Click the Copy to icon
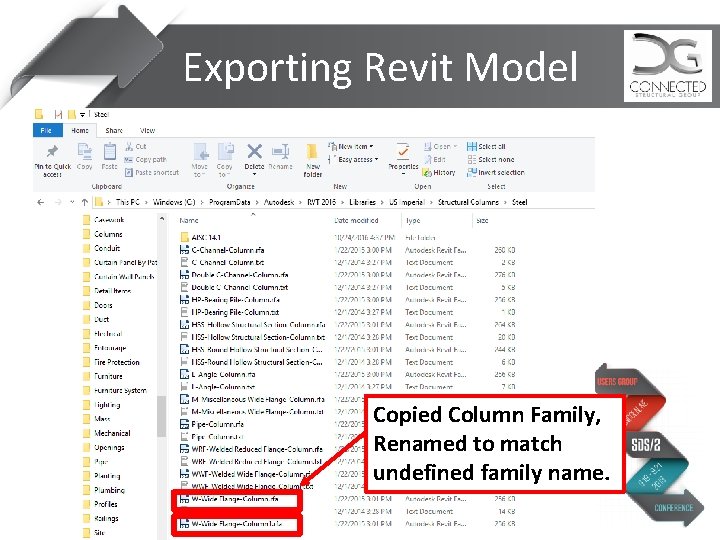The width and height of the screenshot is (720, 540). point(225,152)
